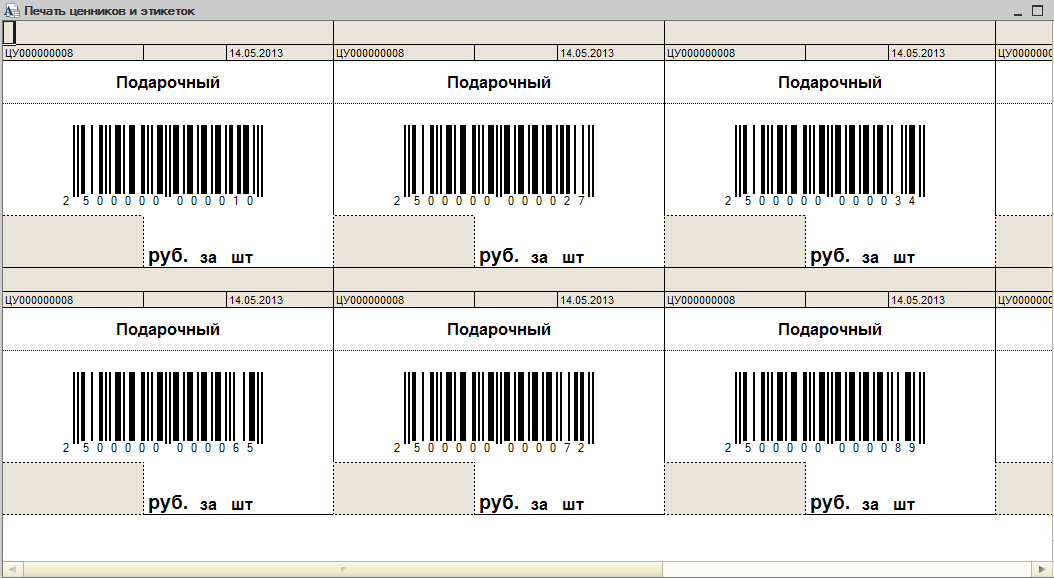Click the шт unit under barcode ending 65
The width and height of the screenshot is (1054, 578).
tap(242, 504)
